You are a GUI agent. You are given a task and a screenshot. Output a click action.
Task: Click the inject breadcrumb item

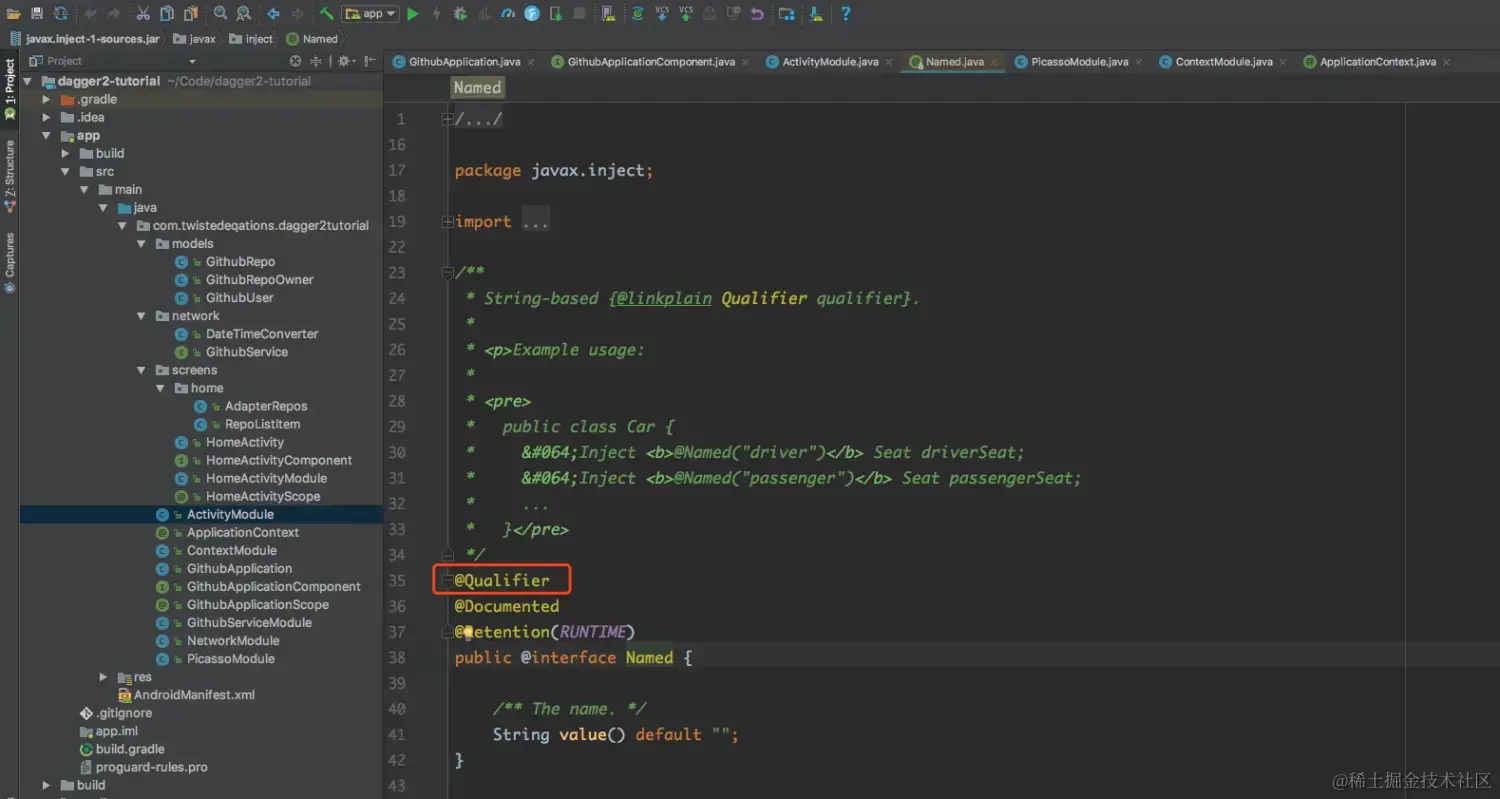coord(251,39)
